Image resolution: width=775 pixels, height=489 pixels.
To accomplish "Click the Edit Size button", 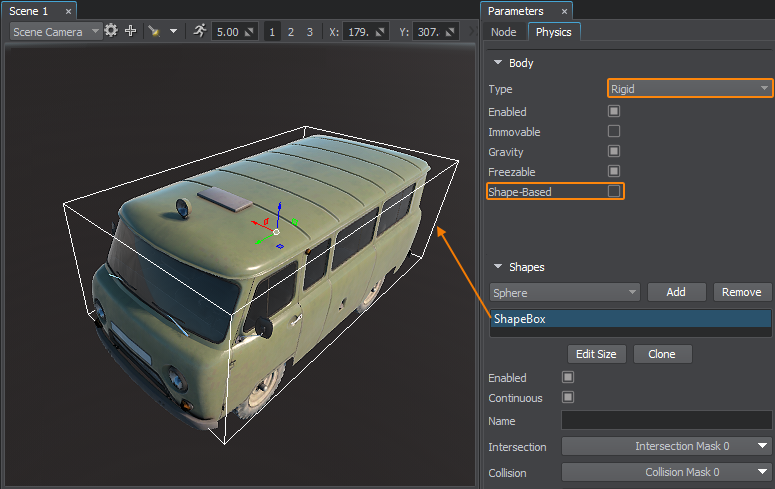I will click(x=597, y=354).
